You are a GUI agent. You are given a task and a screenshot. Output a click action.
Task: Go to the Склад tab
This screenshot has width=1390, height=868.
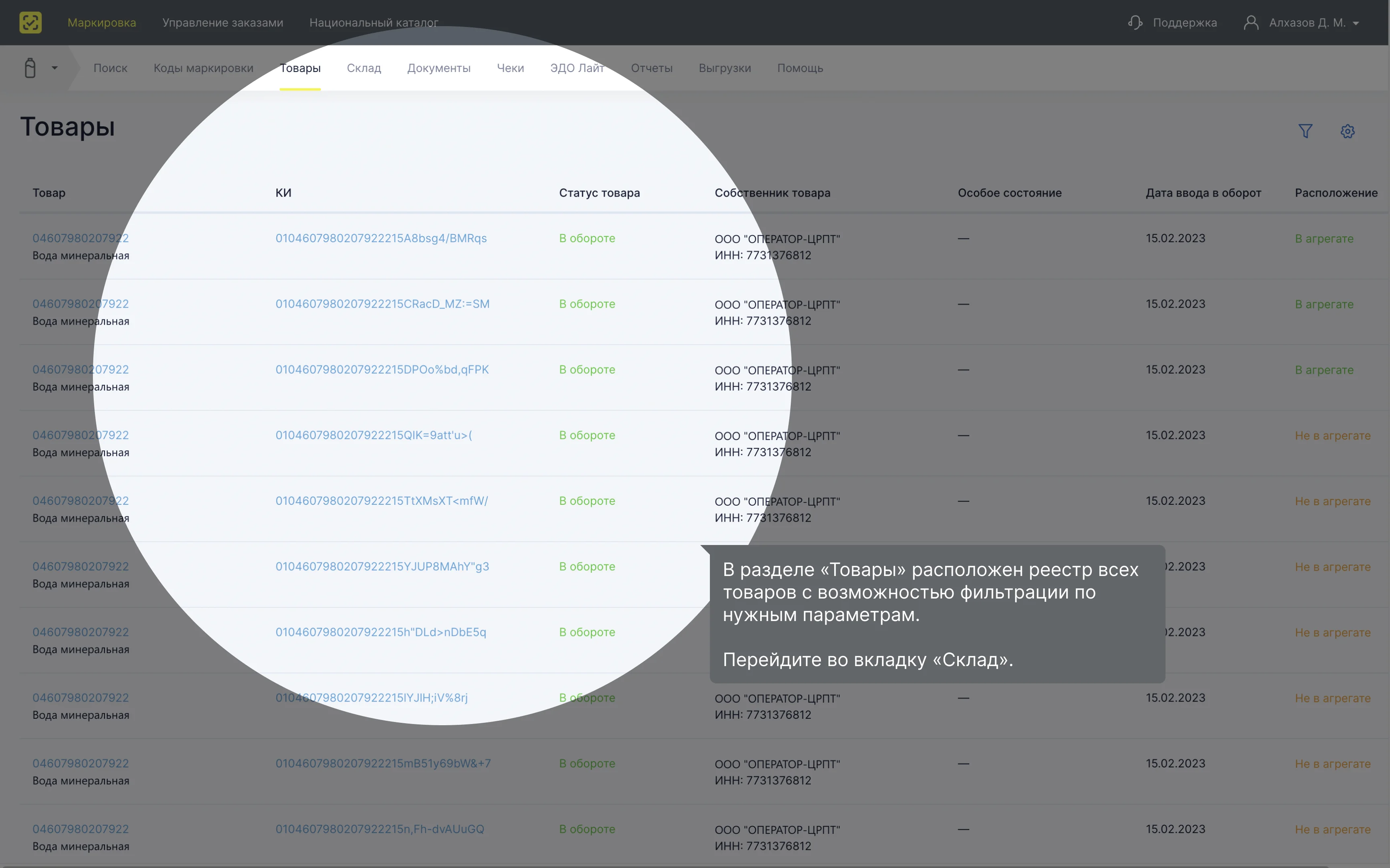[x=364, y=68]
